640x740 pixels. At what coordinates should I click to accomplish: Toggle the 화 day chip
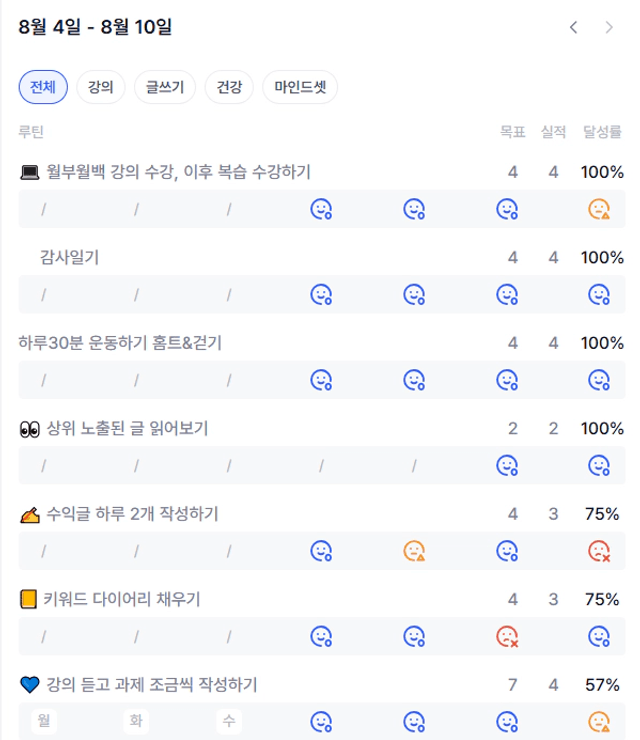136,720
